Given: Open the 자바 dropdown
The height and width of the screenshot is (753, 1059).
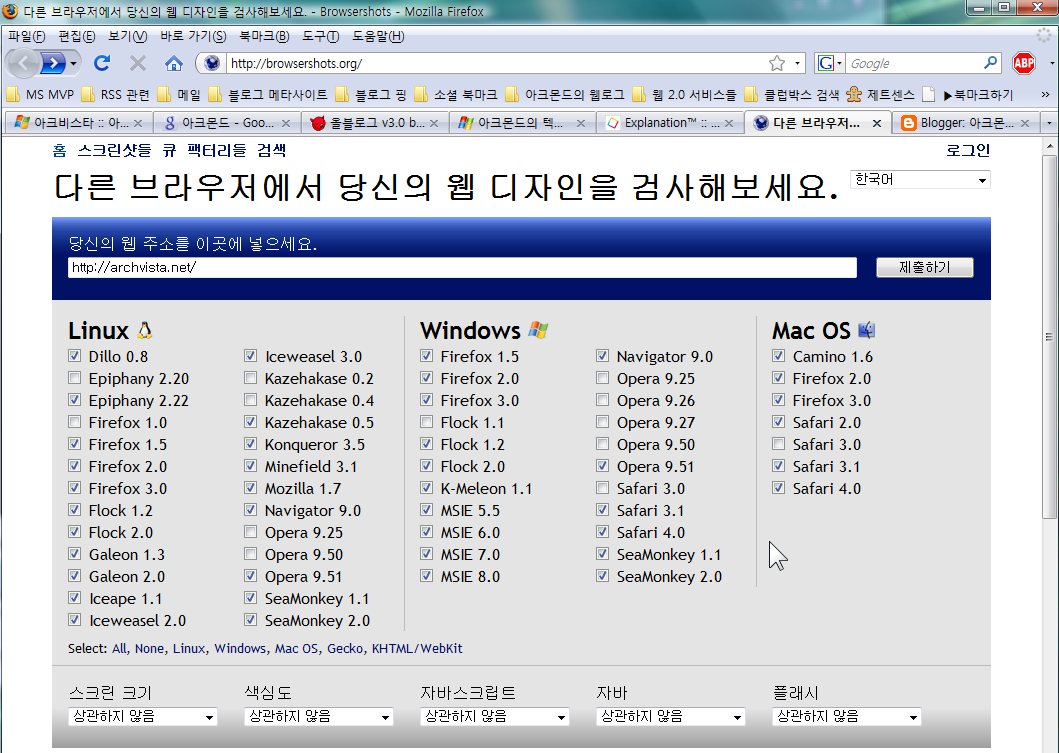Looking at the screenshot, I should coord(671,717).
